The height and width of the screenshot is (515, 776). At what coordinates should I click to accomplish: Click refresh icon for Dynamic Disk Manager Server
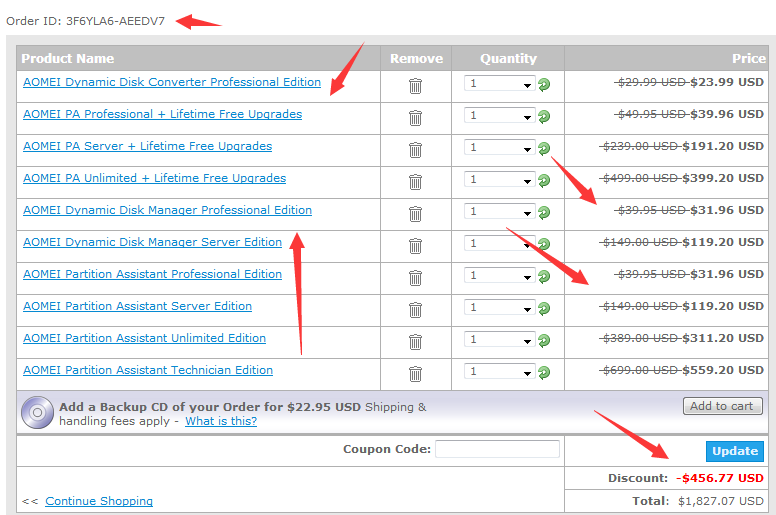(x=544, y=244)
